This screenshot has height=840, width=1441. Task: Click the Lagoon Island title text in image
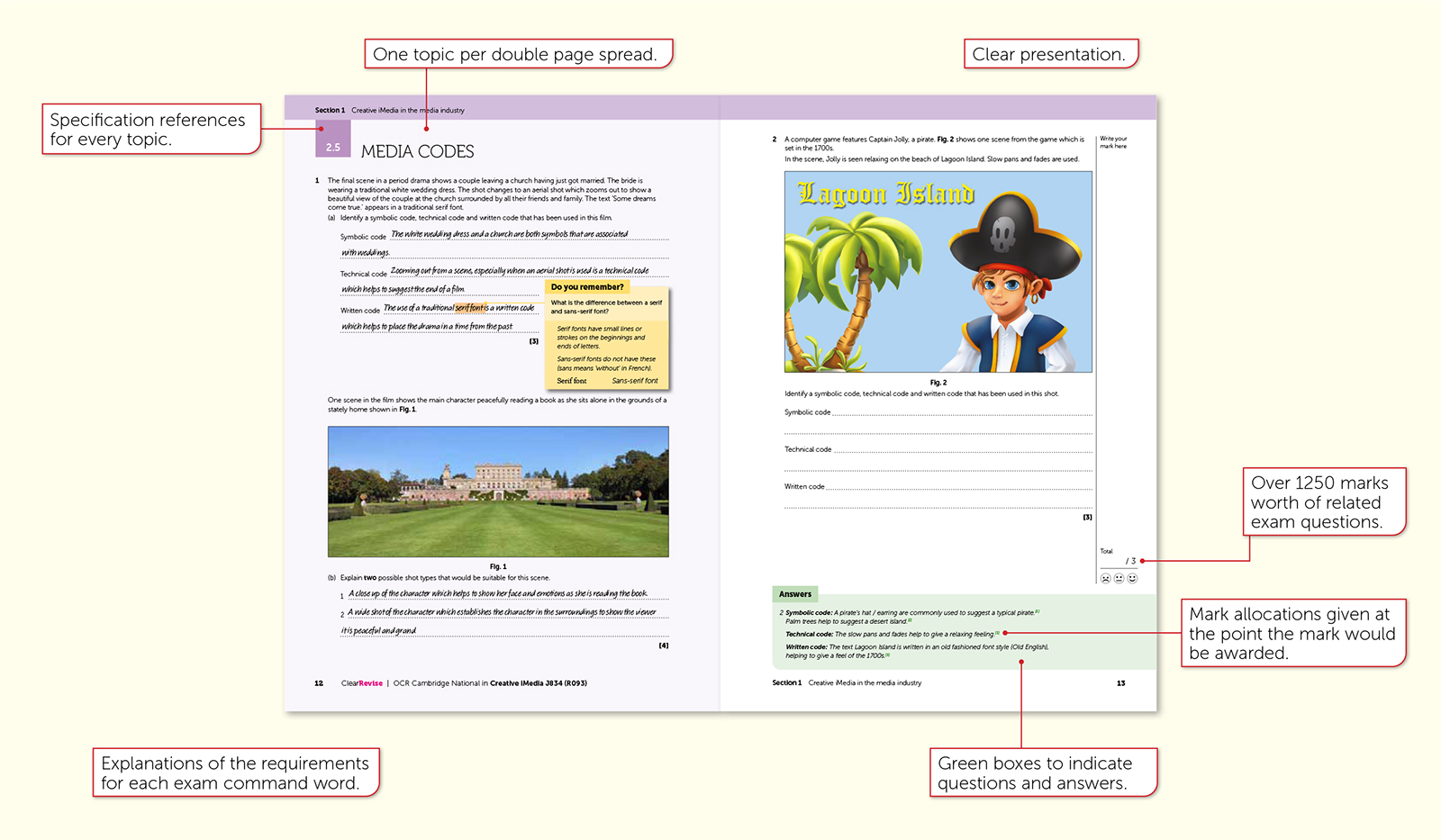coord(886,194)
